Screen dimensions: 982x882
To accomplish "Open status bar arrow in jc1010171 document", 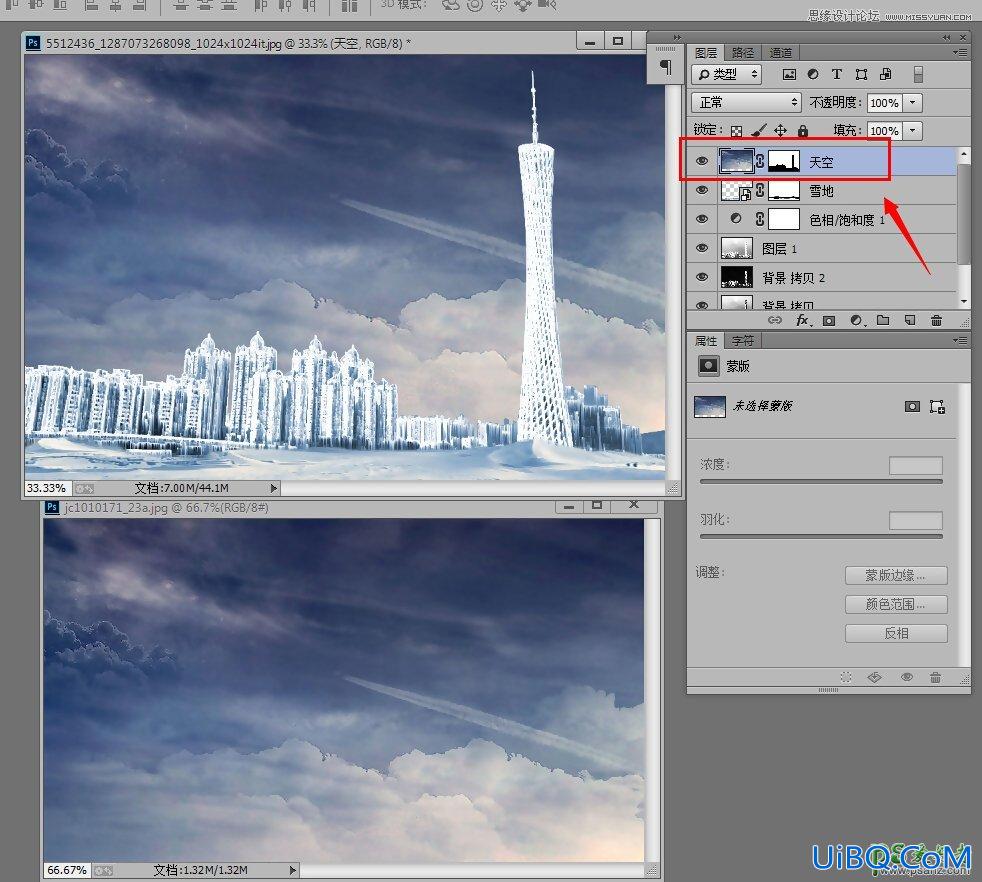I will 292,870.
